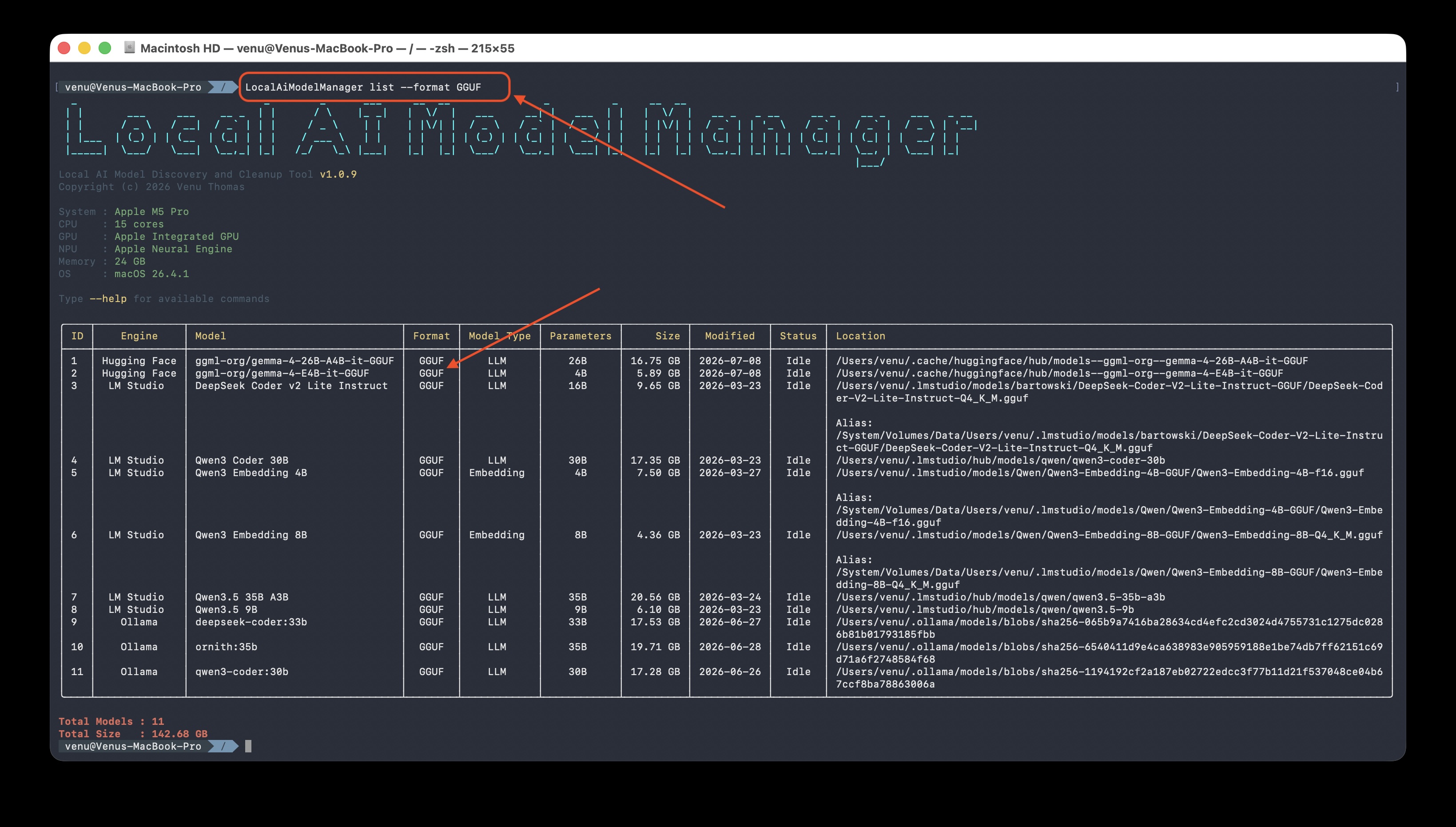
Task: Click the modified date '2026-03-24'
Action: pyautogui.click(x=730, y=597)
